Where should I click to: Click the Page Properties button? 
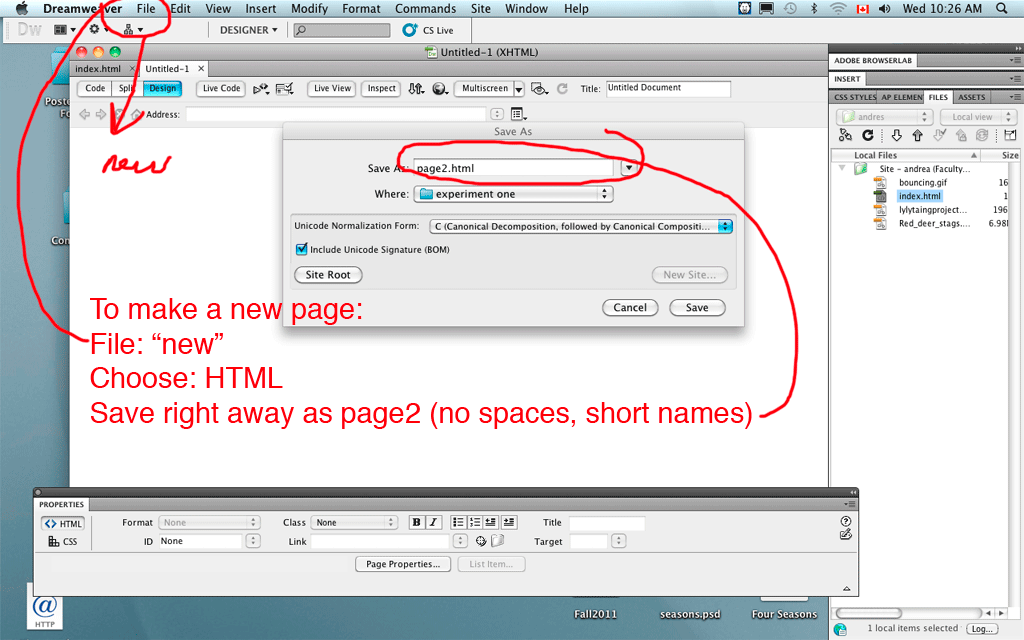point(403,564)
